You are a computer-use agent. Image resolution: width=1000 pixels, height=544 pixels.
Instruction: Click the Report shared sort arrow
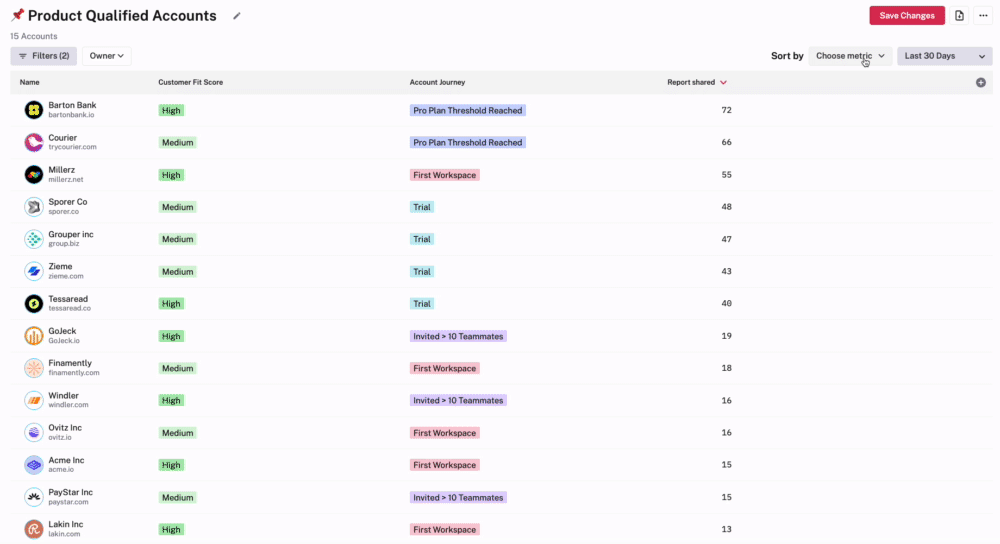coord(723,82)
